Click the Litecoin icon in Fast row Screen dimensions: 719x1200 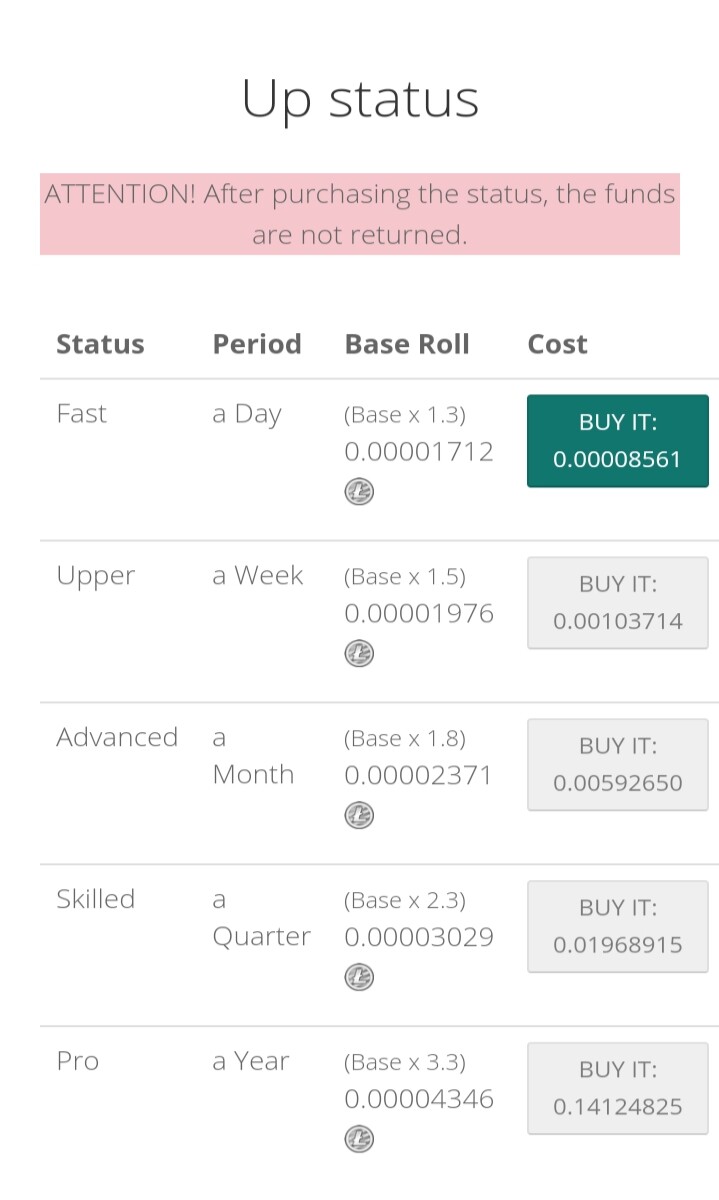click(x=359, y=491)
